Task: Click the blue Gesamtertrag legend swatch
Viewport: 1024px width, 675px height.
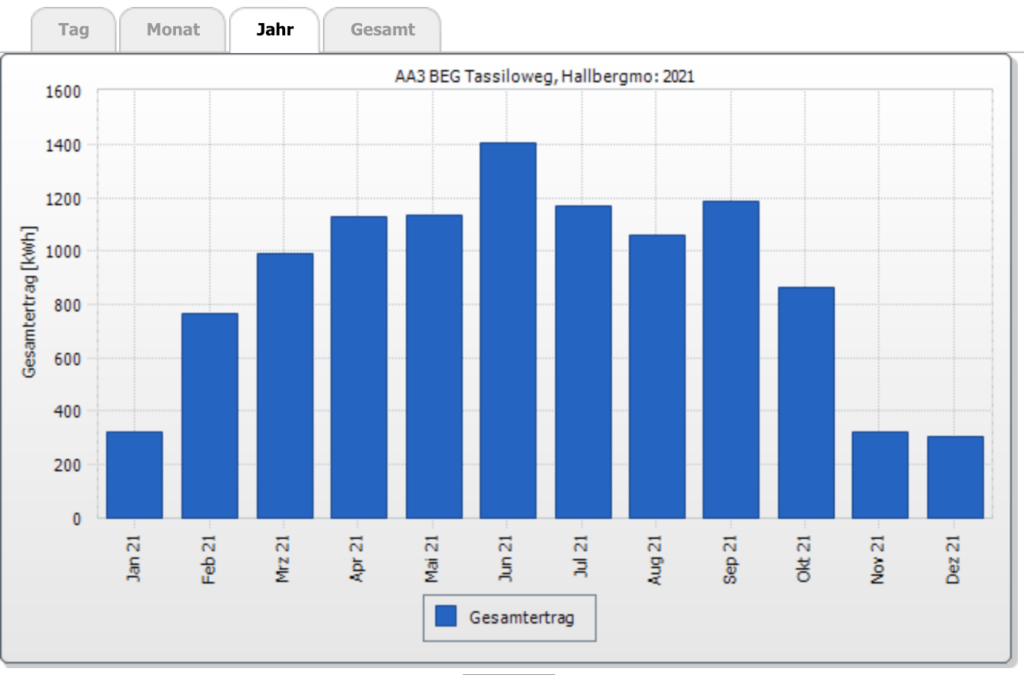Action: point(446,617)
